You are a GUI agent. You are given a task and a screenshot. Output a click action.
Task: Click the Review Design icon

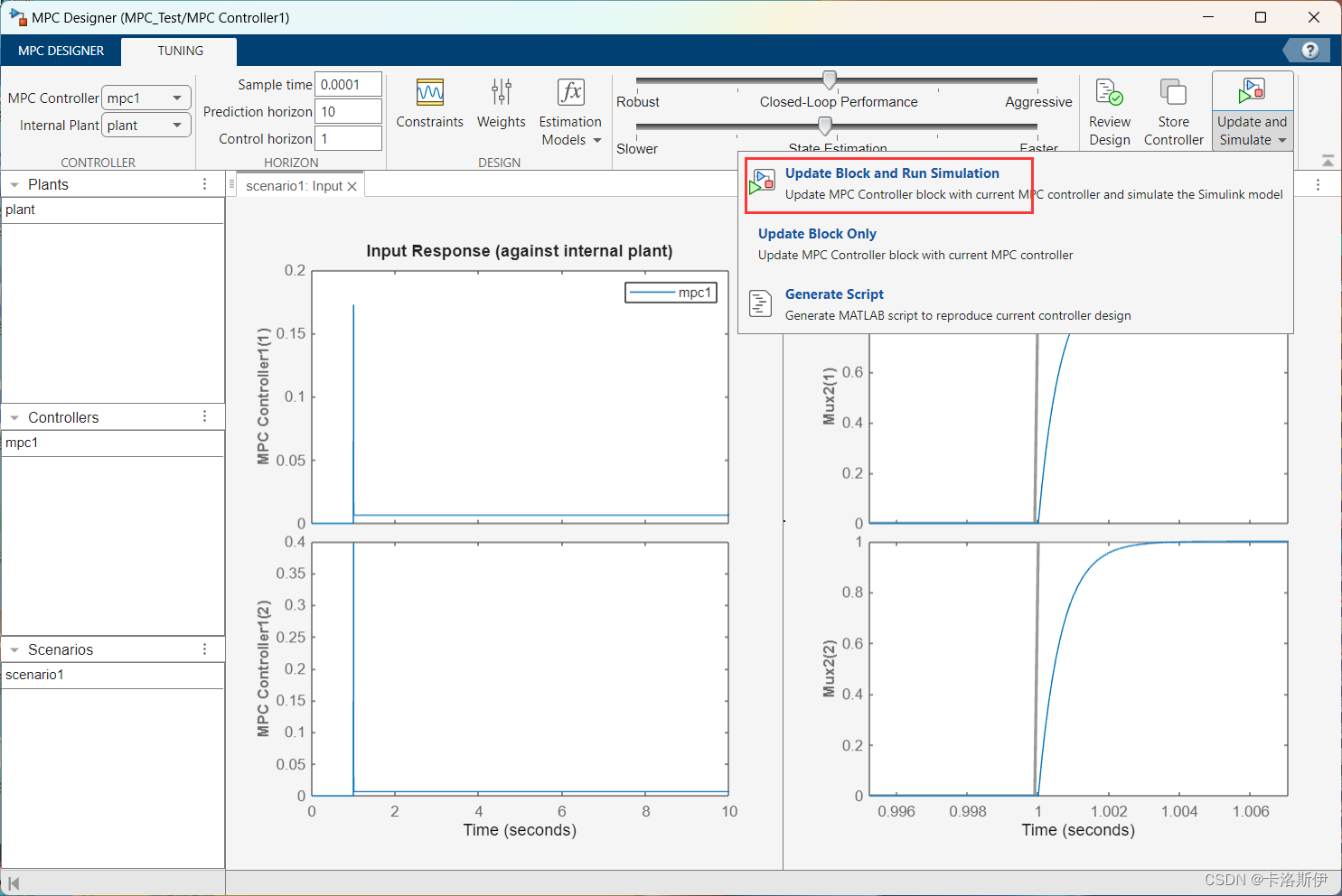(1109, 92)
